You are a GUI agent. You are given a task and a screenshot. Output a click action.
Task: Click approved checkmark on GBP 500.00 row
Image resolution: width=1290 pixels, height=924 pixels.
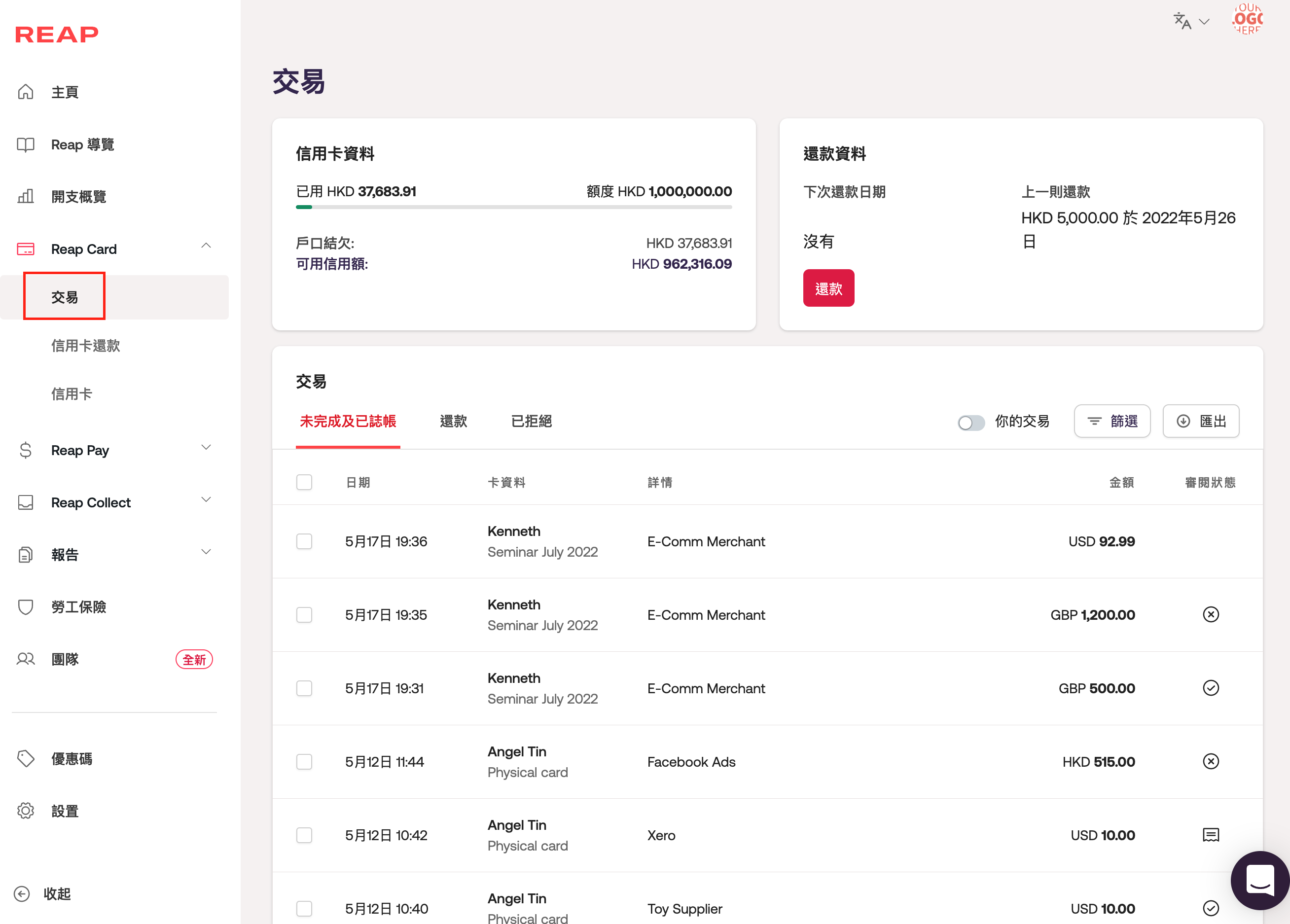pos(1211,688)
